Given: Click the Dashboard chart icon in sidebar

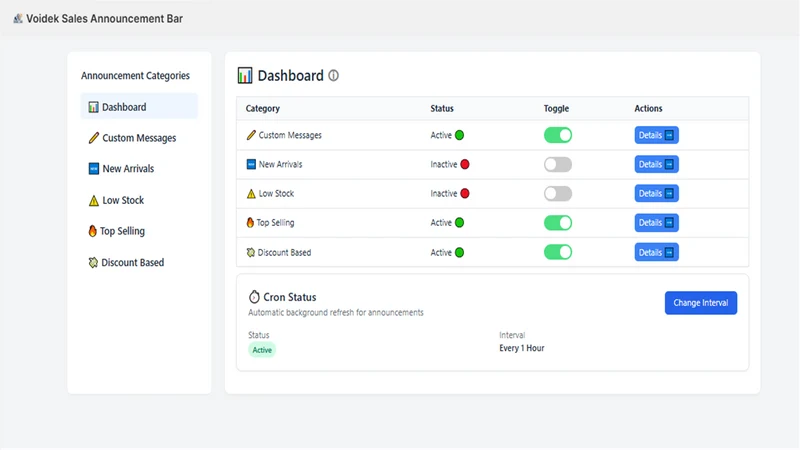Looking at the screenshot, I should [x=93, y=107].
